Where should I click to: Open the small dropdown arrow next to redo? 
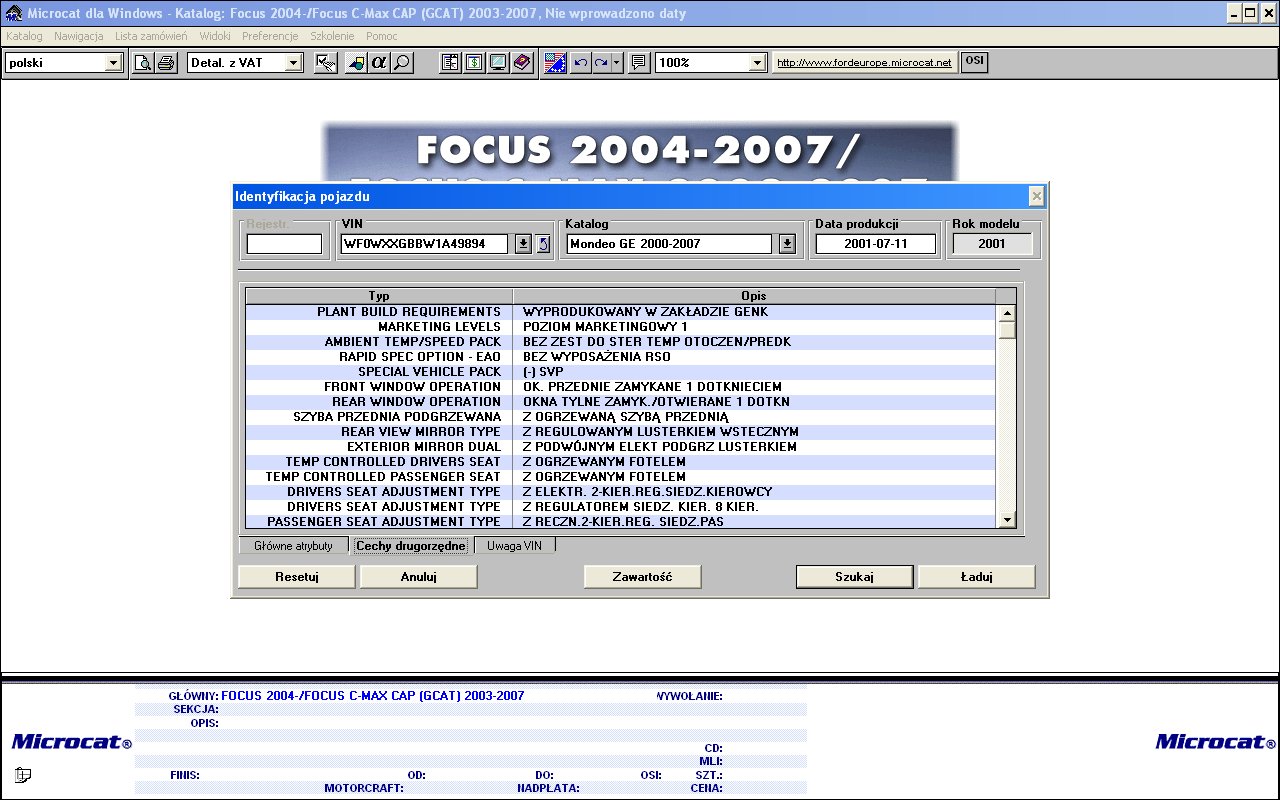click(x=617, y=63)
